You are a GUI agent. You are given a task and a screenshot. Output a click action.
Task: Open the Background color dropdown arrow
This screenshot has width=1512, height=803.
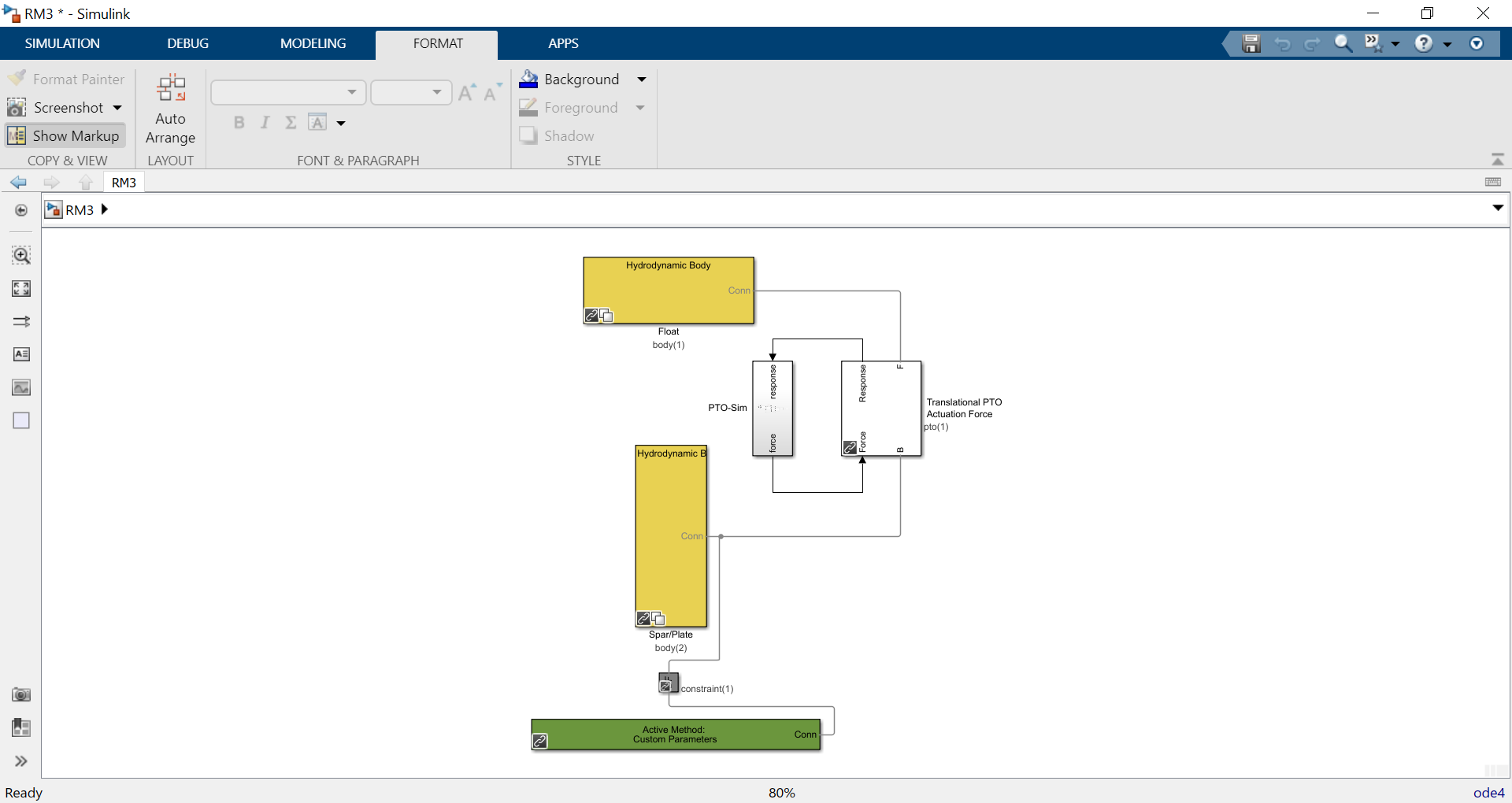(642, 79)
